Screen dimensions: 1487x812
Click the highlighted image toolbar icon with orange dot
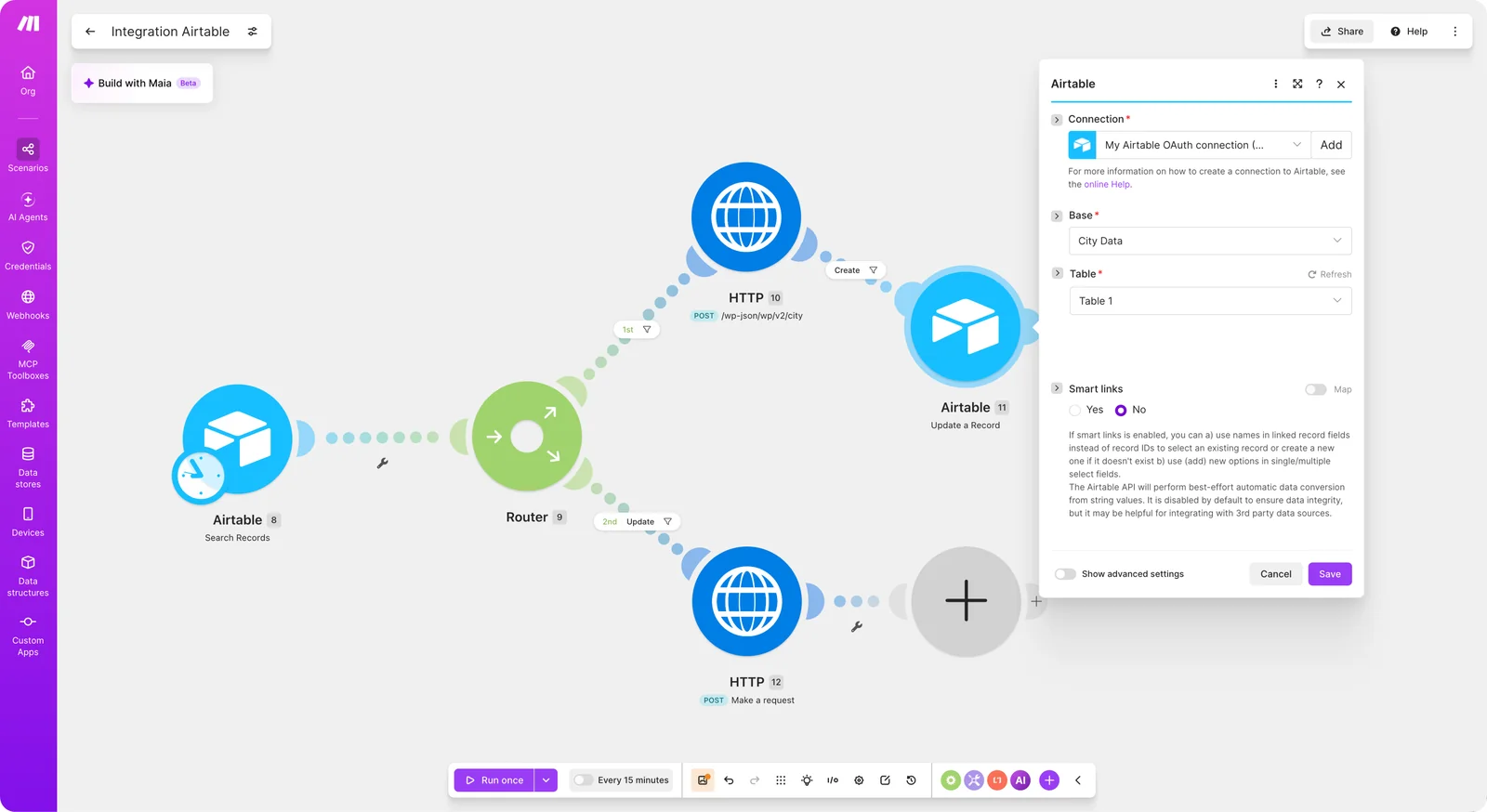(703, 780)
